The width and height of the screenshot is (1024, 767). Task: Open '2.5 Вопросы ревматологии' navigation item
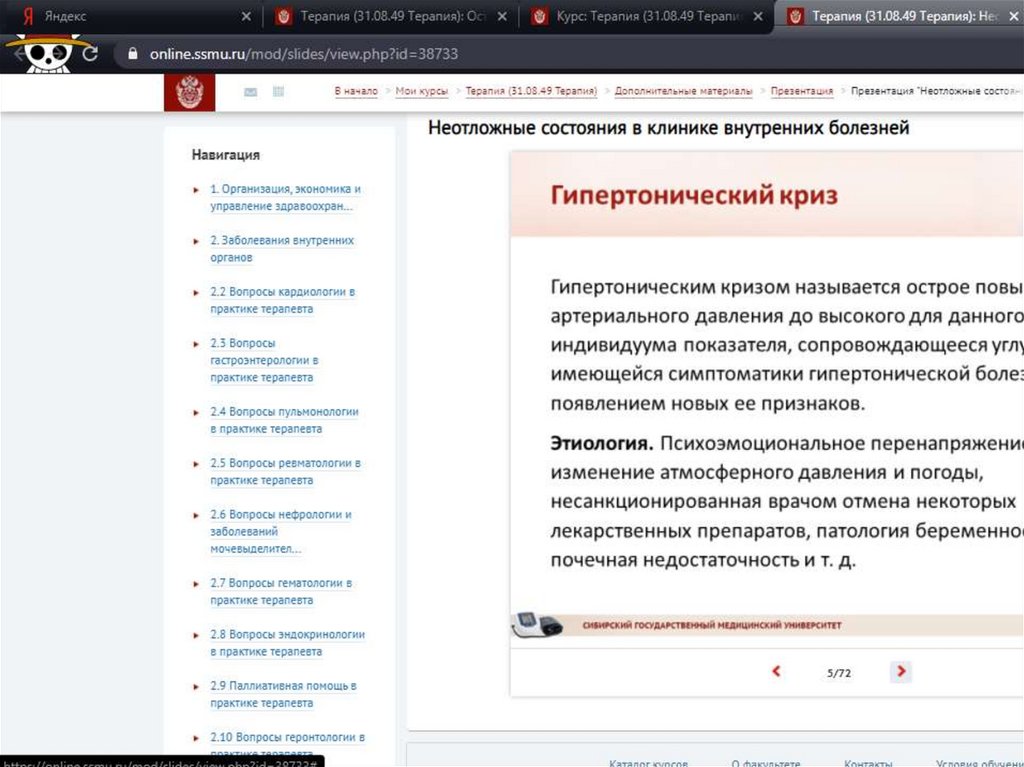(285, 472)
